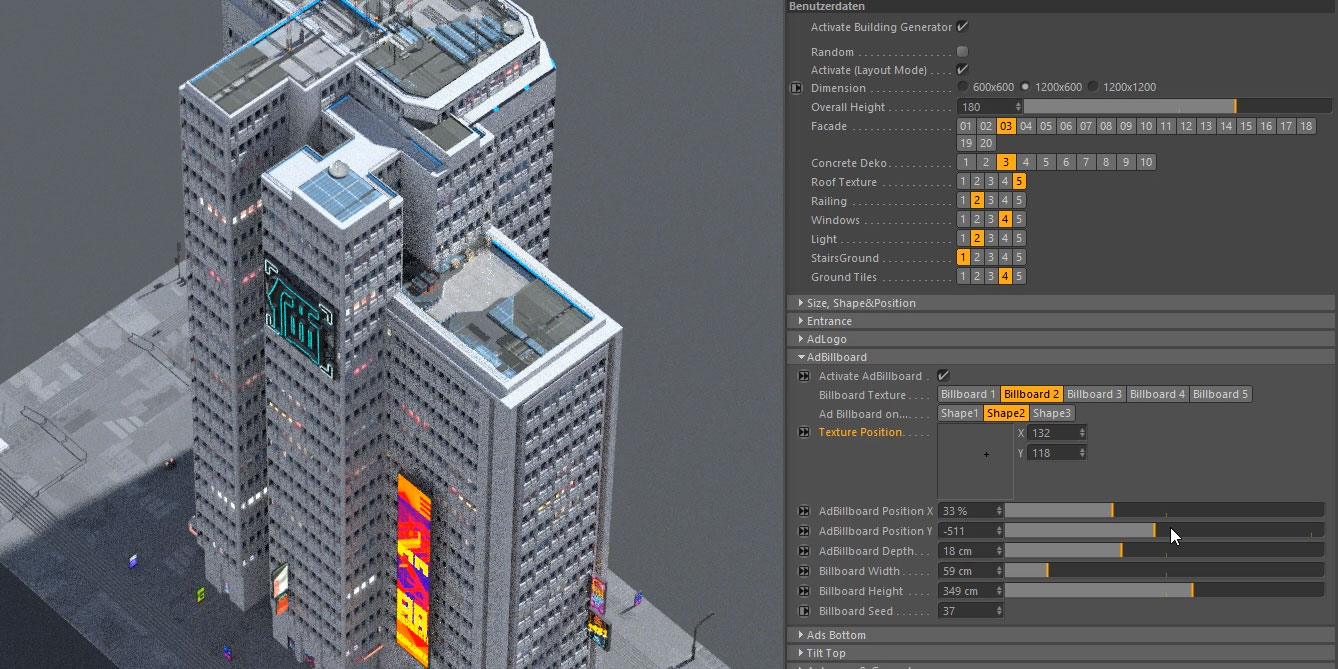Click the Overall Height slider
Screen dimensions: 1338x669
coord(1178,107)
